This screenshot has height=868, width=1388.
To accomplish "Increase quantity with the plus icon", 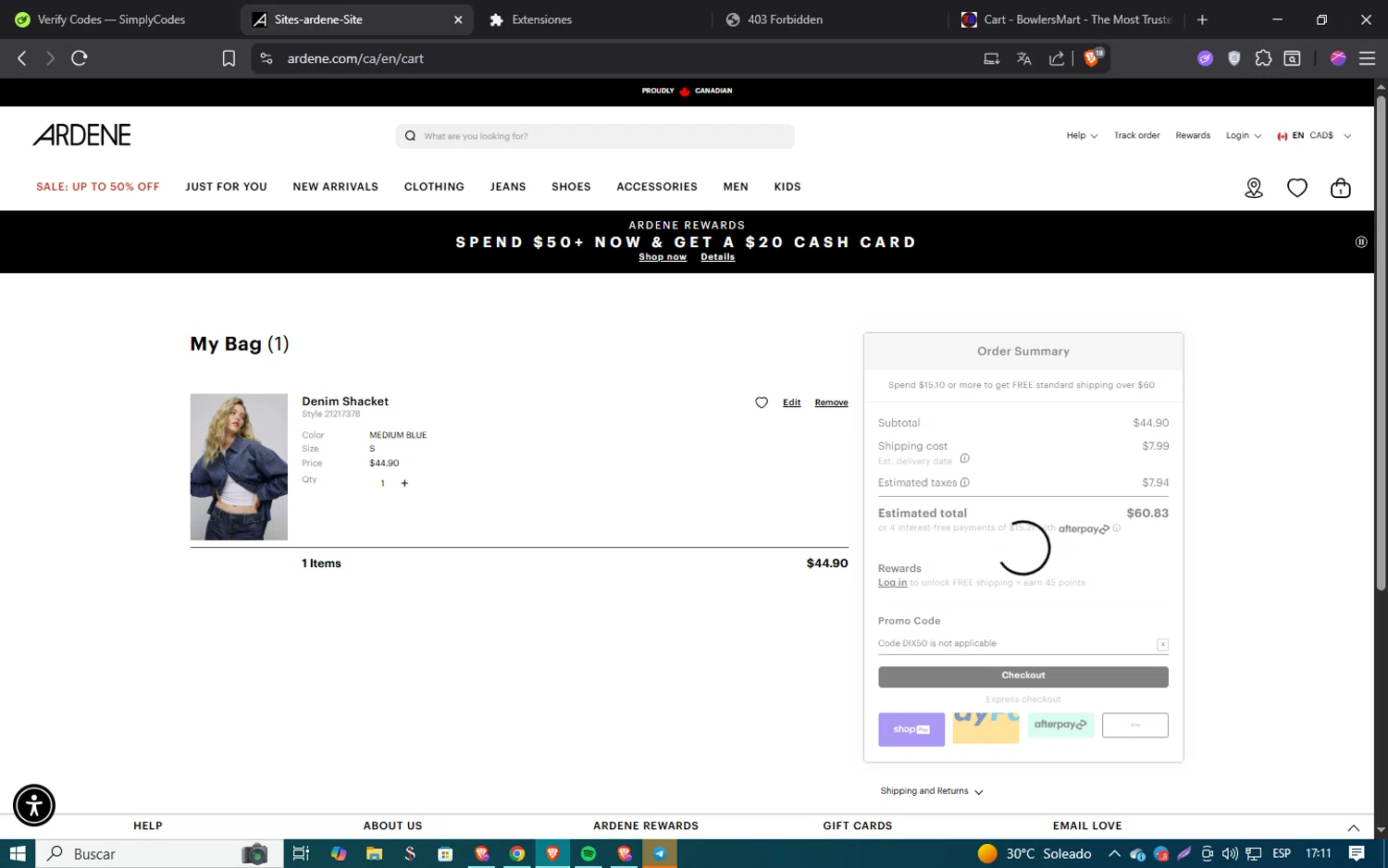I will click(x=404, y=483).
